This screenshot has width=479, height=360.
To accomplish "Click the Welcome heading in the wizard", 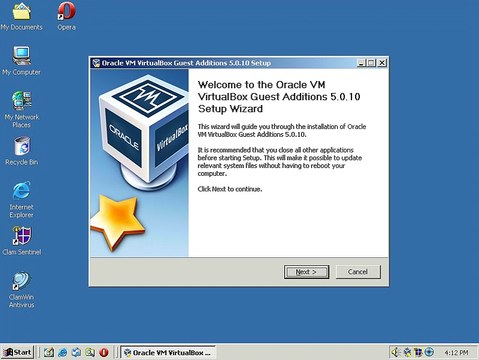I will click(279, 97).
